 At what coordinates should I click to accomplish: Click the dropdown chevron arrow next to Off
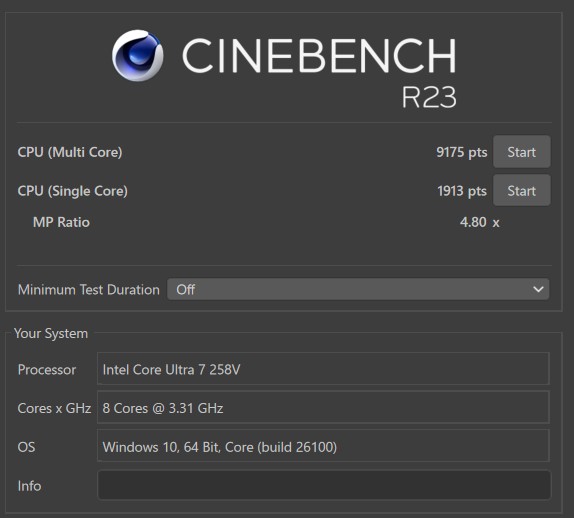tap(538, 290)
